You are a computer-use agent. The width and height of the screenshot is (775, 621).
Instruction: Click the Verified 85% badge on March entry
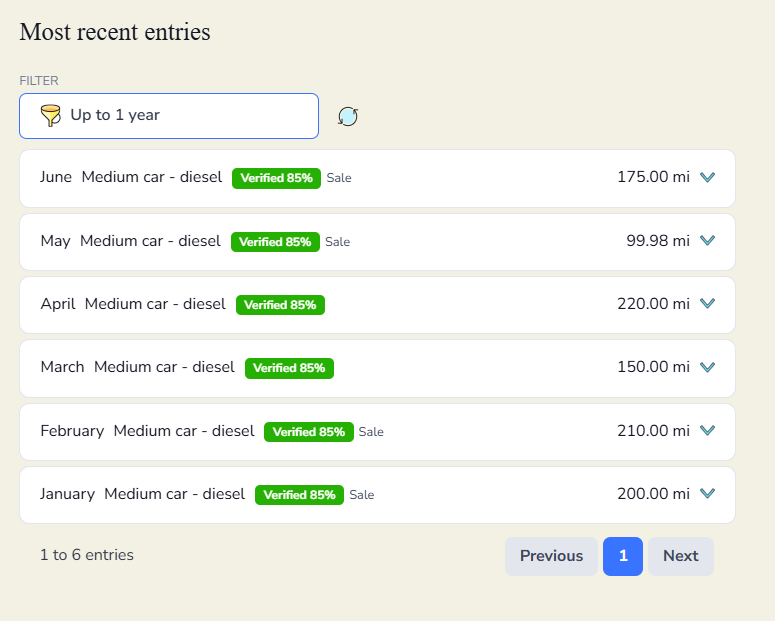pyautogui.click(x=289, y=368)
